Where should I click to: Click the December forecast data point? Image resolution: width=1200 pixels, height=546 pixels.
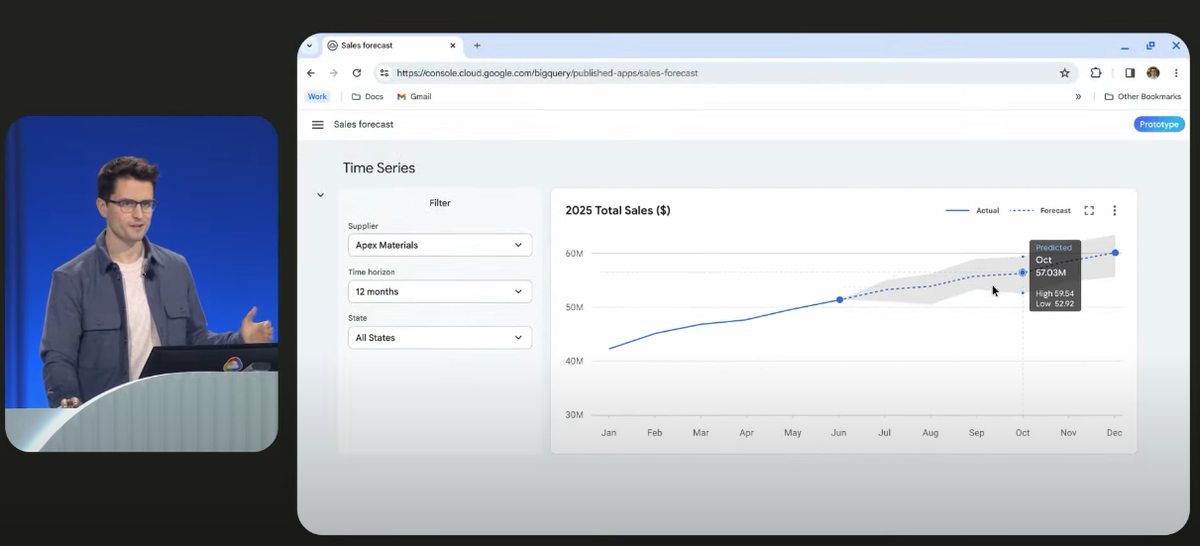click(x=1115, y=253)
